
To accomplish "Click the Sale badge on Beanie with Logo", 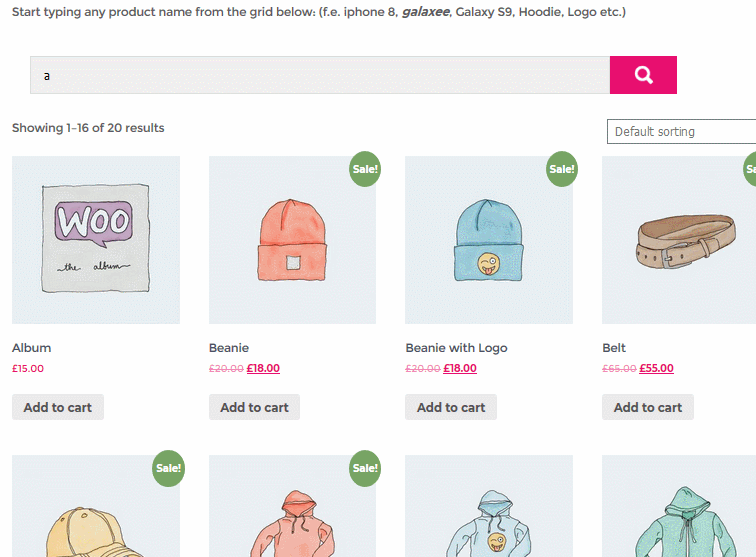I will [562, 169].
